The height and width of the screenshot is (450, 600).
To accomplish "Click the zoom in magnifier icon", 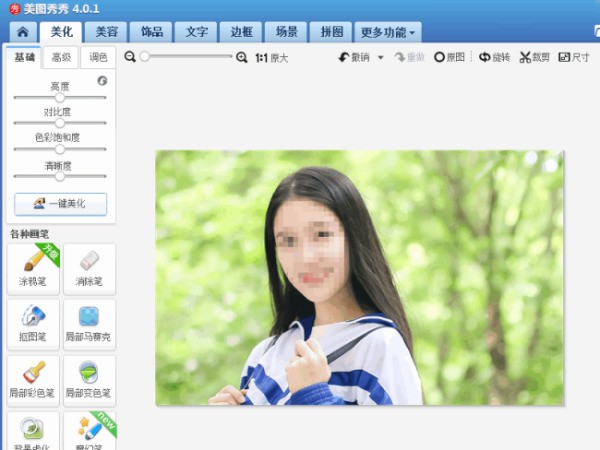I will 241,58.
